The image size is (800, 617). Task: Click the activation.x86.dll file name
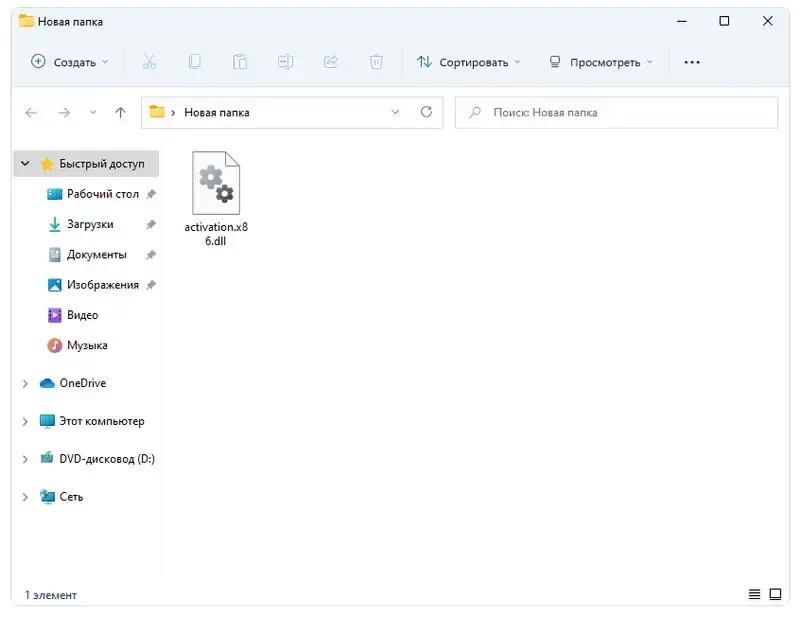point(216,234)
